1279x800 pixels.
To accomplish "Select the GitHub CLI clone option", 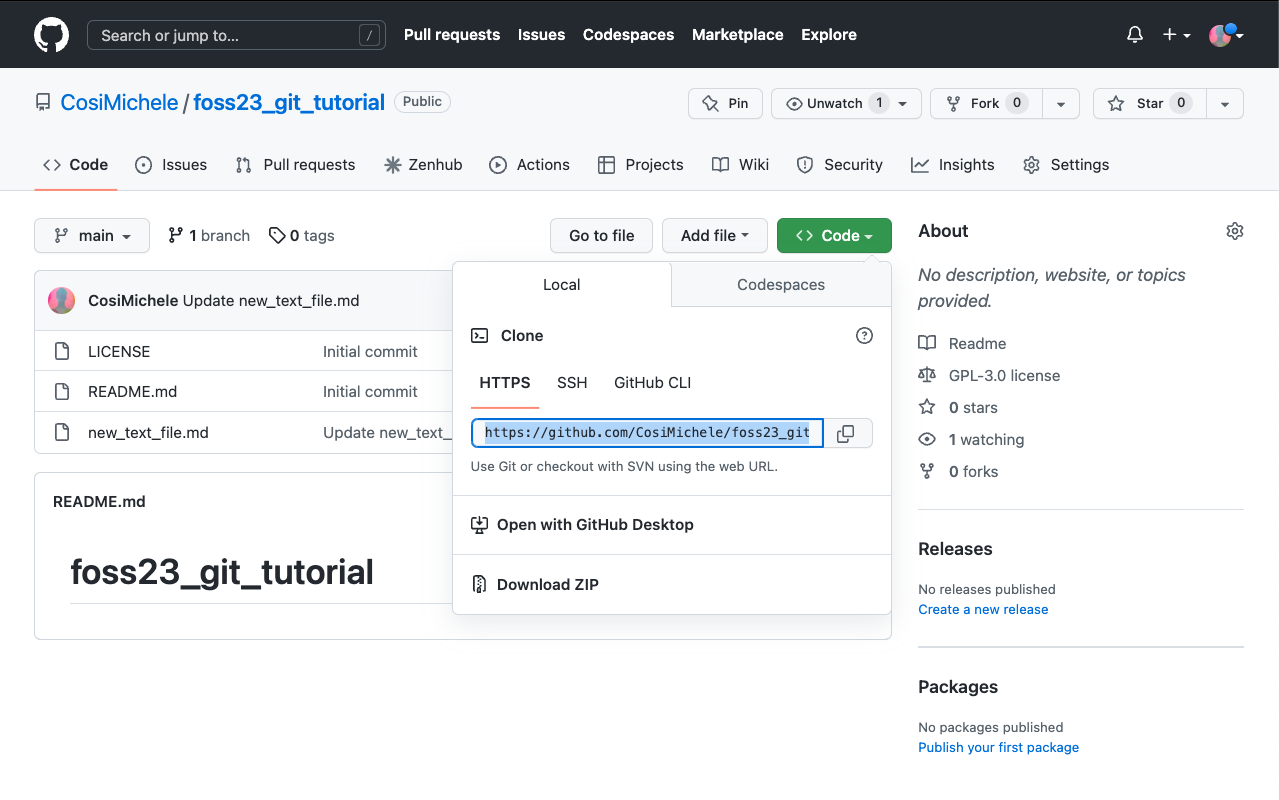I will pos(653,383).
